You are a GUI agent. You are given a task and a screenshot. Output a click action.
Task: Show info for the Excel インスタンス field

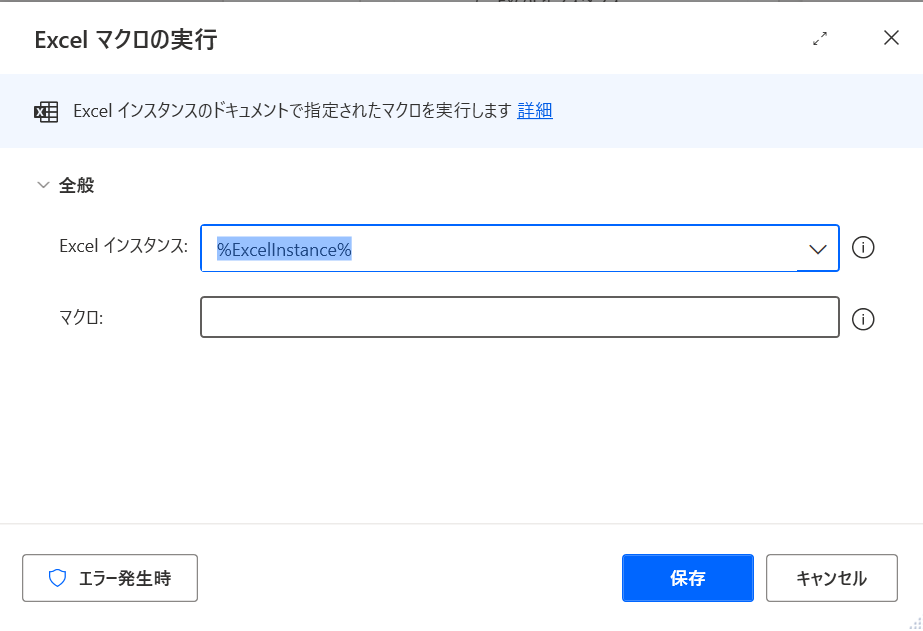(863, 248)
